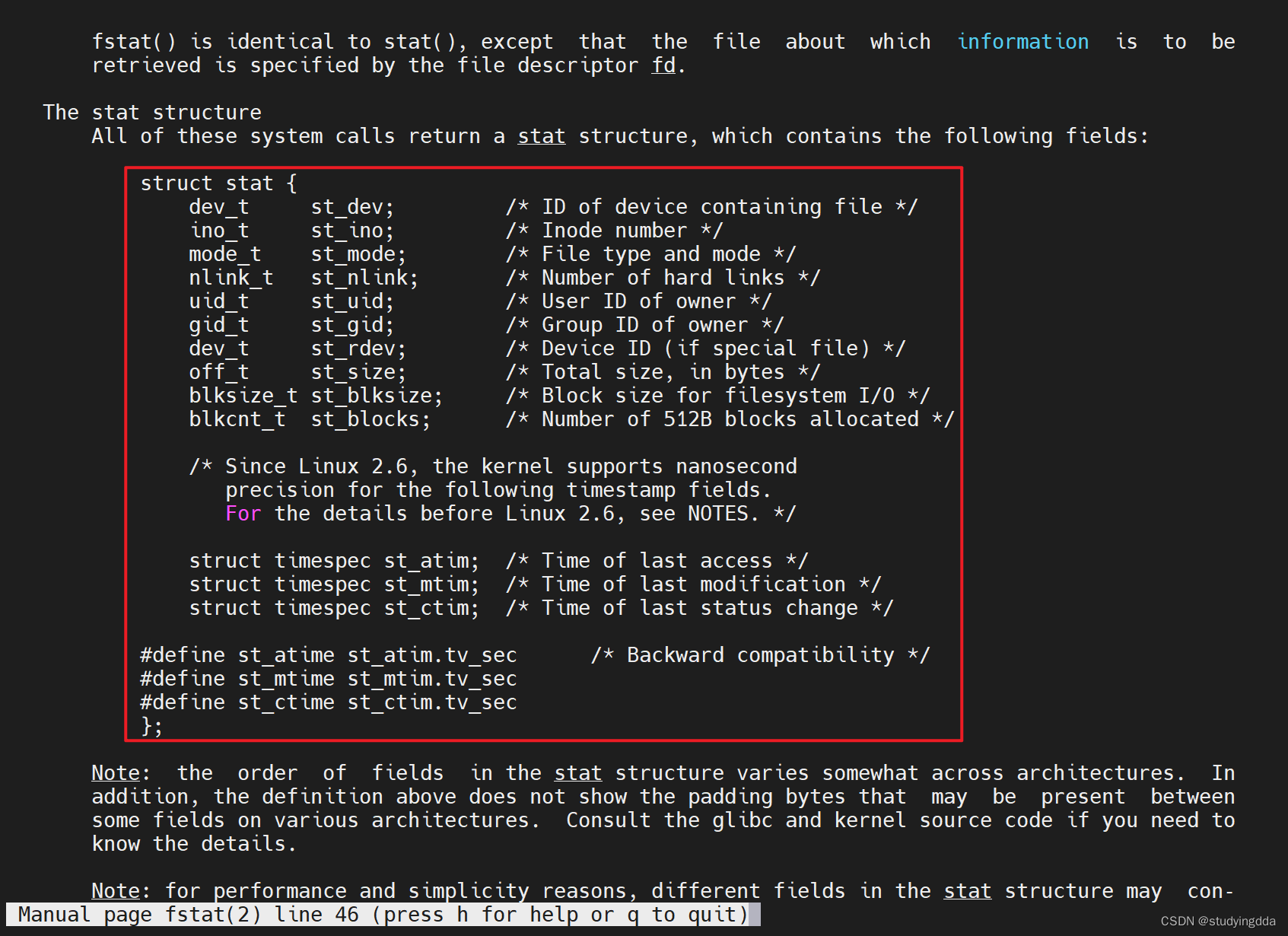
Task: Click the 'st_nlink;' field
Action: [365, 278]
